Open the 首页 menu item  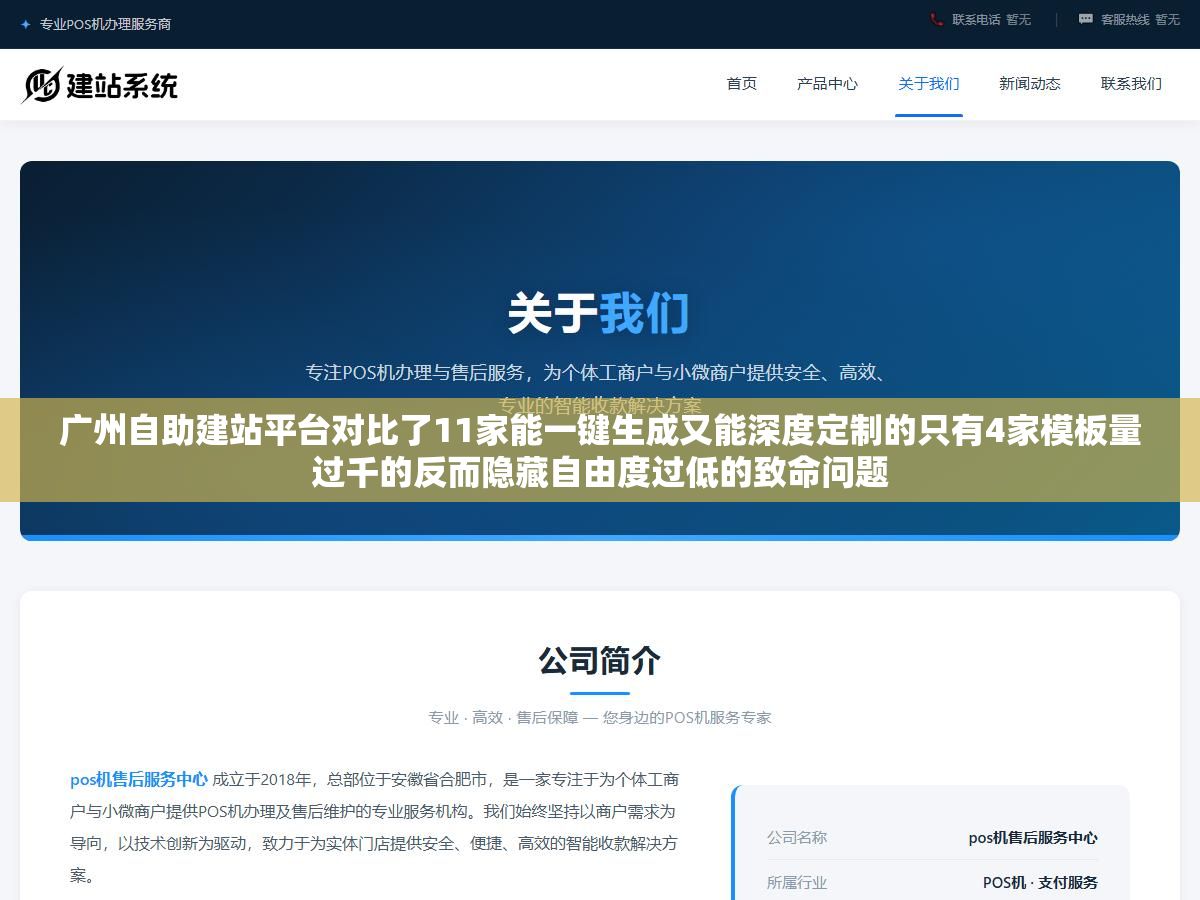pos(742,84)
